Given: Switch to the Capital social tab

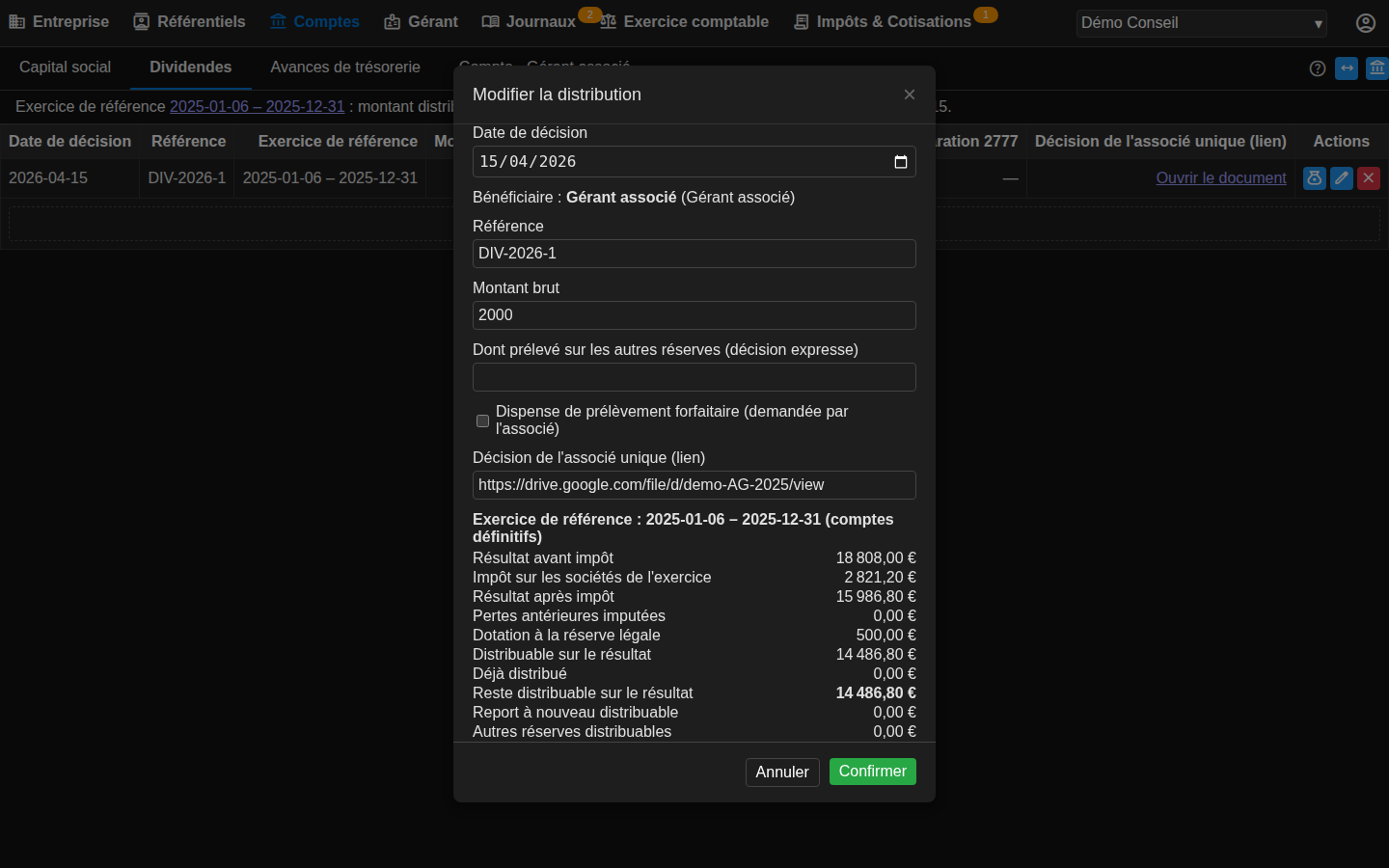Looking at the screenshot, I should 66,68.
